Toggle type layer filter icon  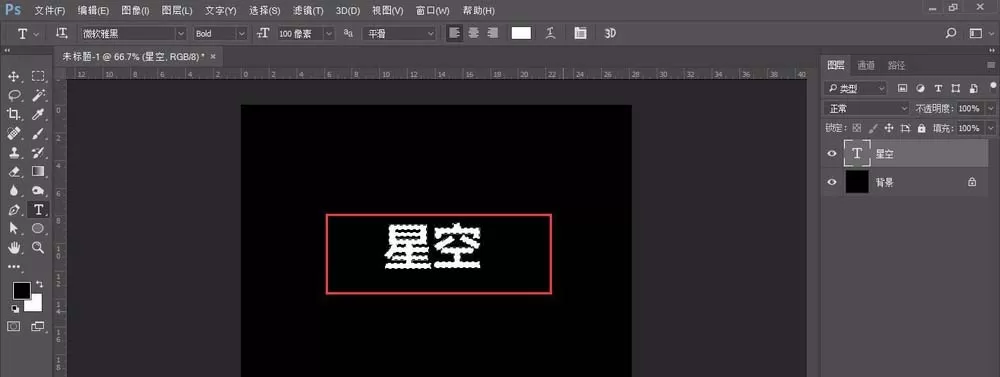tap(938, 88)
